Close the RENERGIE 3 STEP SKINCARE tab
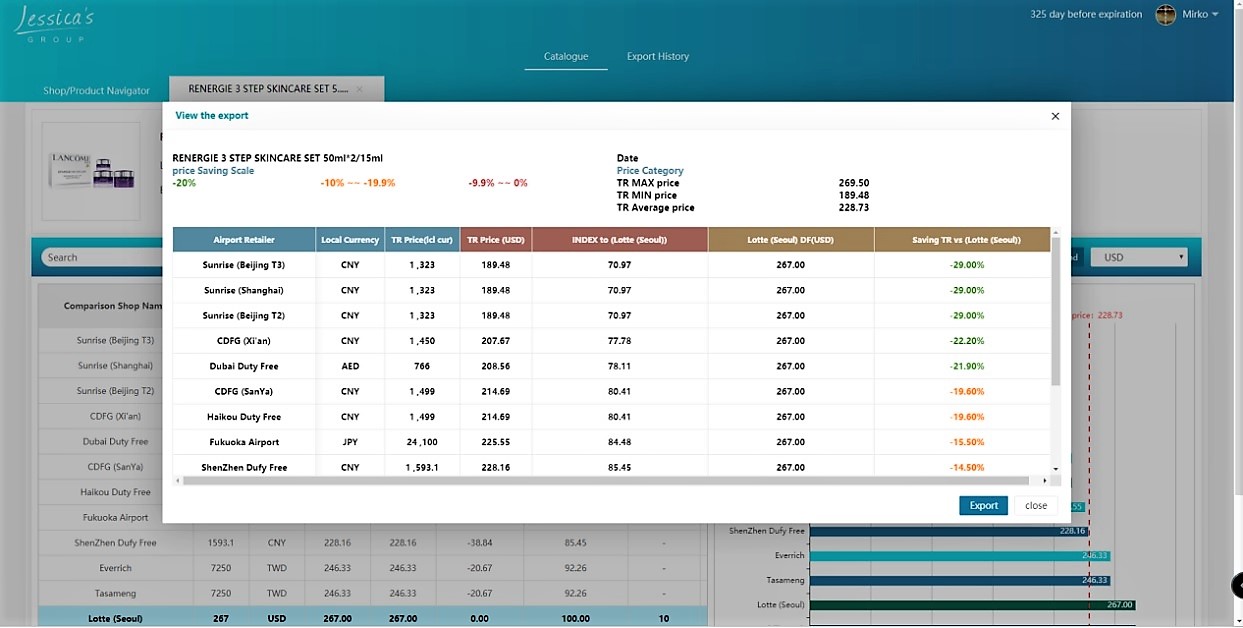The height and width of the screenshot is (628, 1243). (360, 89)
